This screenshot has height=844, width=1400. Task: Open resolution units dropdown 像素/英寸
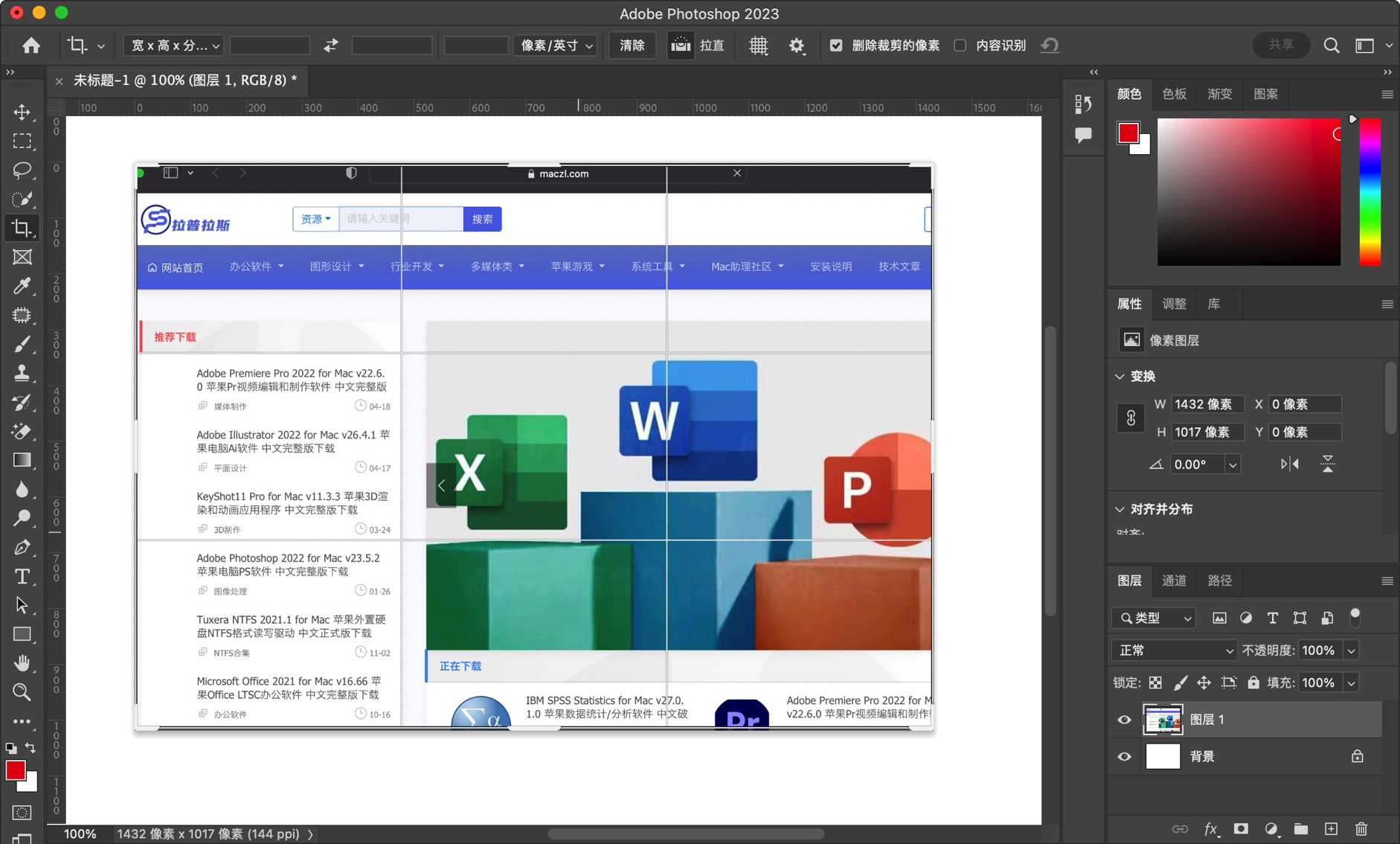click(556, 45)
